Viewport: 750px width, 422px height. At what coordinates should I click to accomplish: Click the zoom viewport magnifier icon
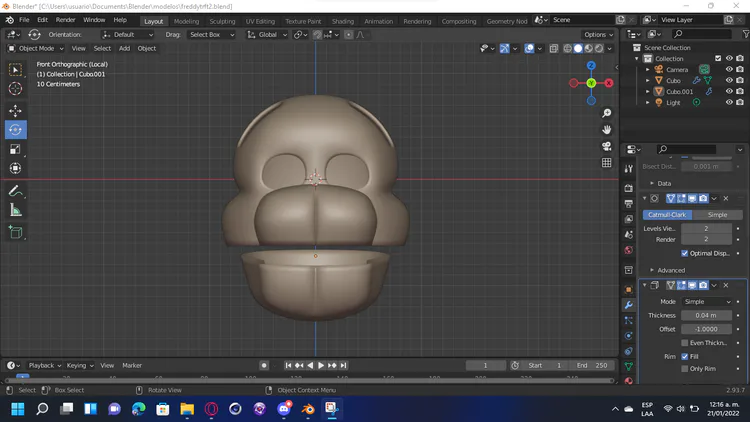[x=607, y=113]
